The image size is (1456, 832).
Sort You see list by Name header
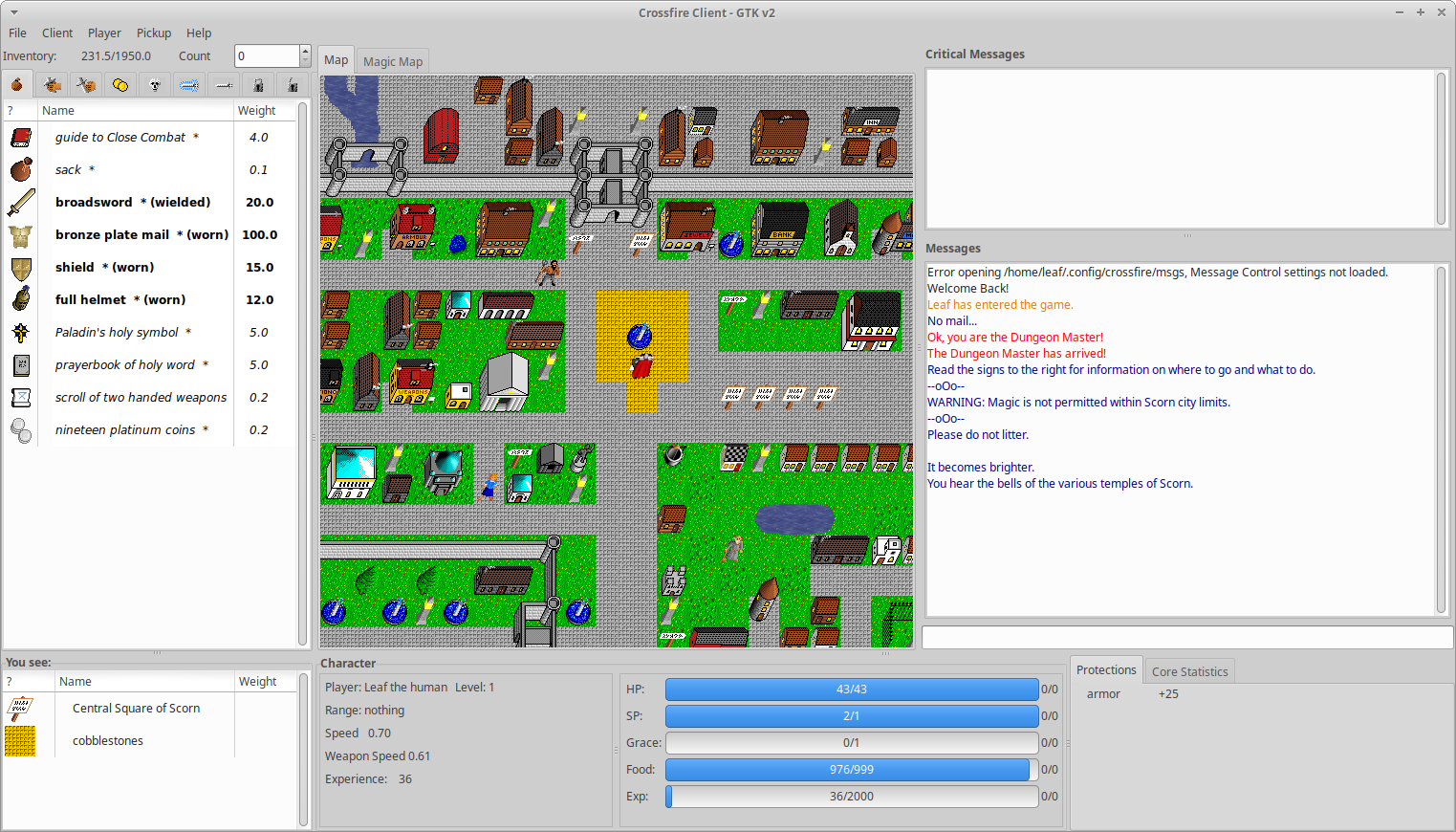(144, 682)
